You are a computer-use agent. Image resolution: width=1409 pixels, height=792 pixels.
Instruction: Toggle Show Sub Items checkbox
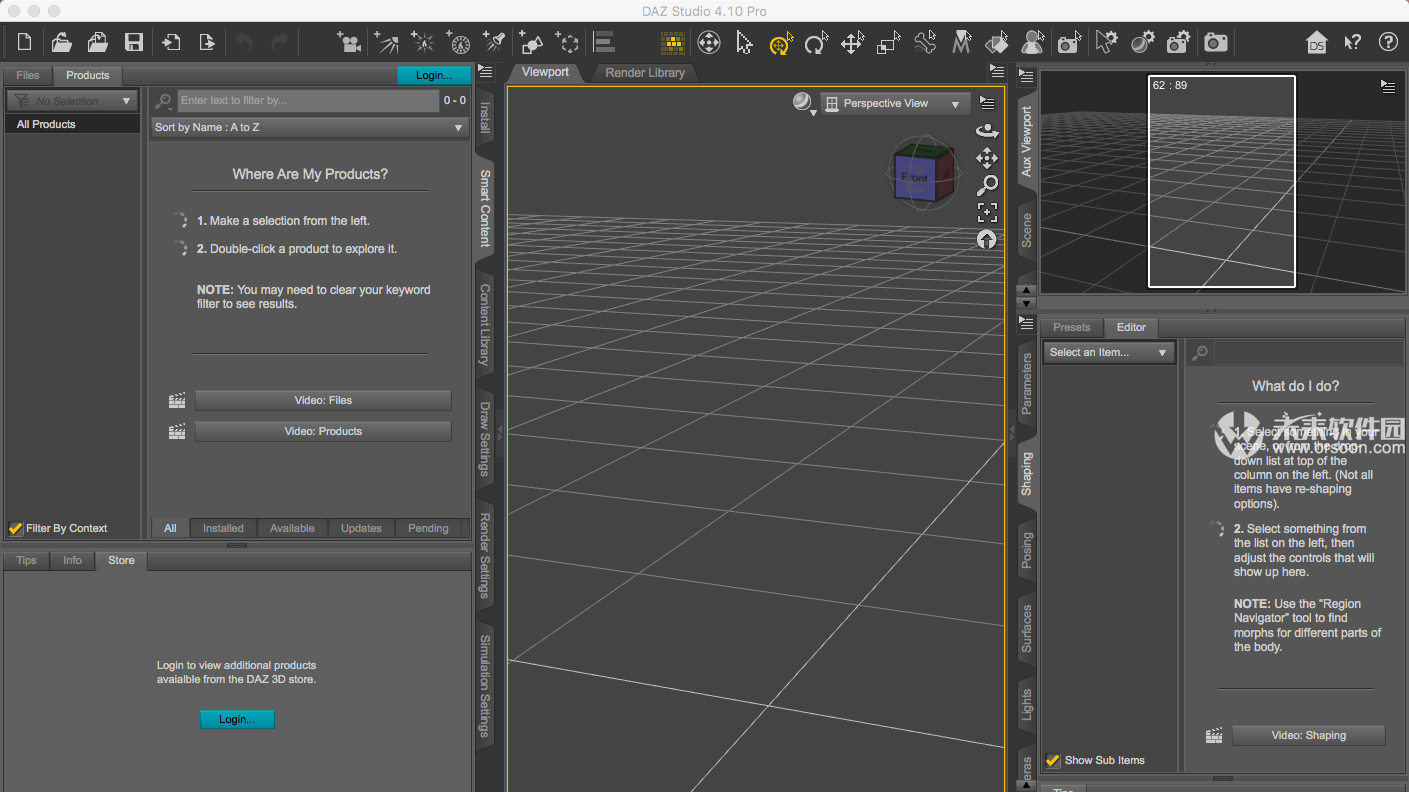point(1053,760)
